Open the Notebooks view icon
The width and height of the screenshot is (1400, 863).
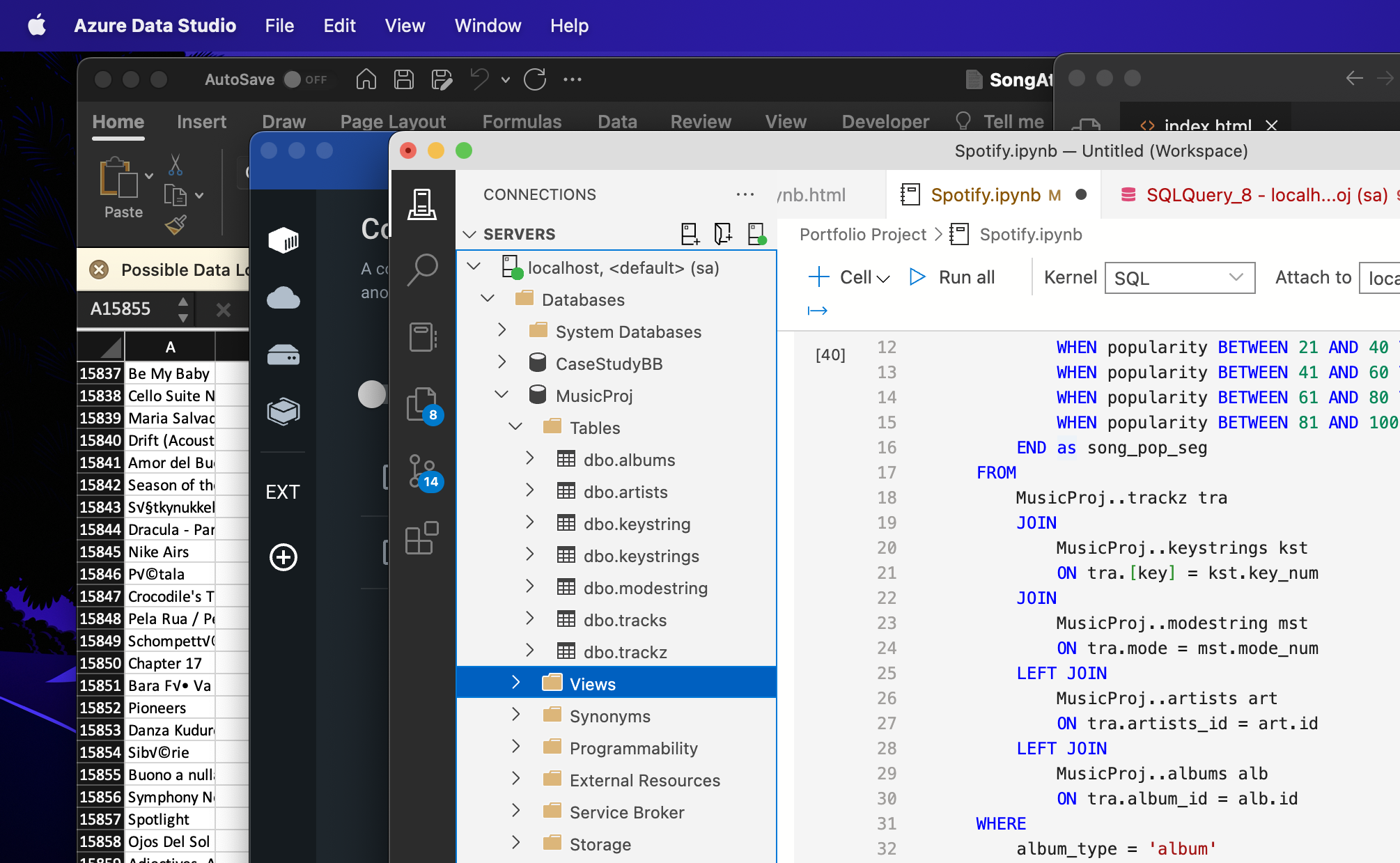click(422, 337)
